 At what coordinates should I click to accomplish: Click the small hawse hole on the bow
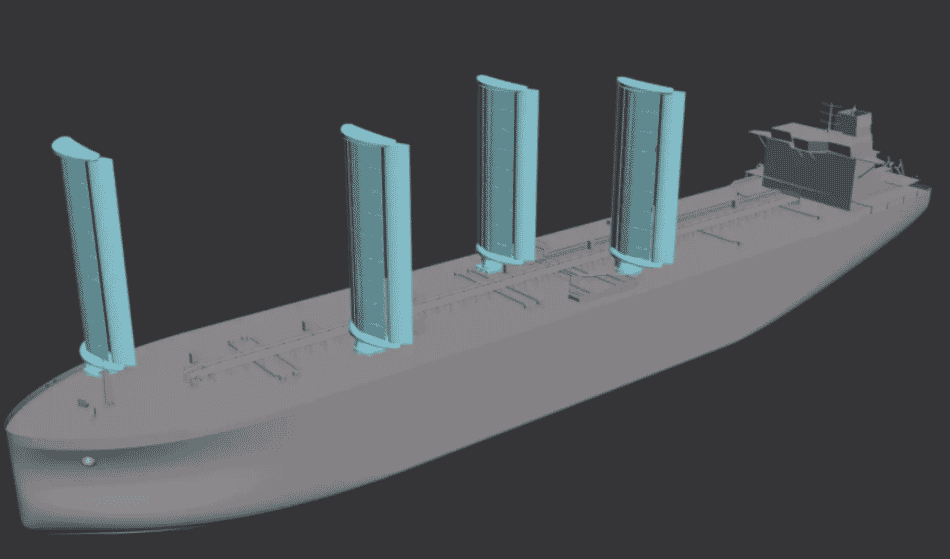88,461
